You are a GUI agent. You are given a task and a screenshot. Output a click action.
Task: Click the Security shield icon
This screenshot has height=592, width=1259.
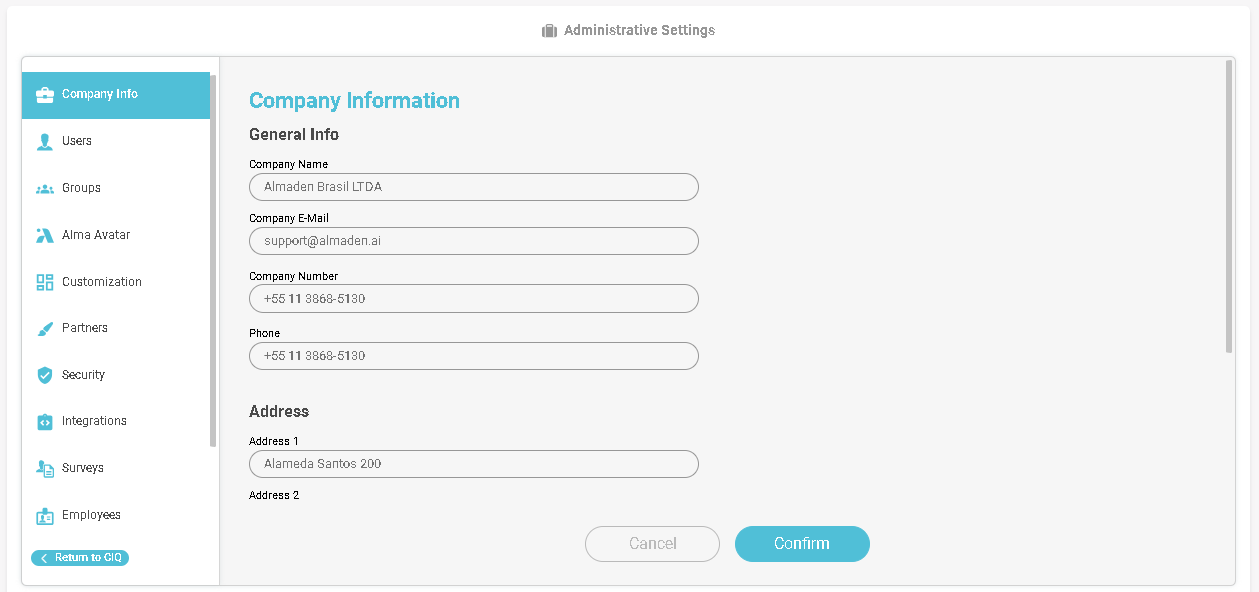tap(44, 375)
